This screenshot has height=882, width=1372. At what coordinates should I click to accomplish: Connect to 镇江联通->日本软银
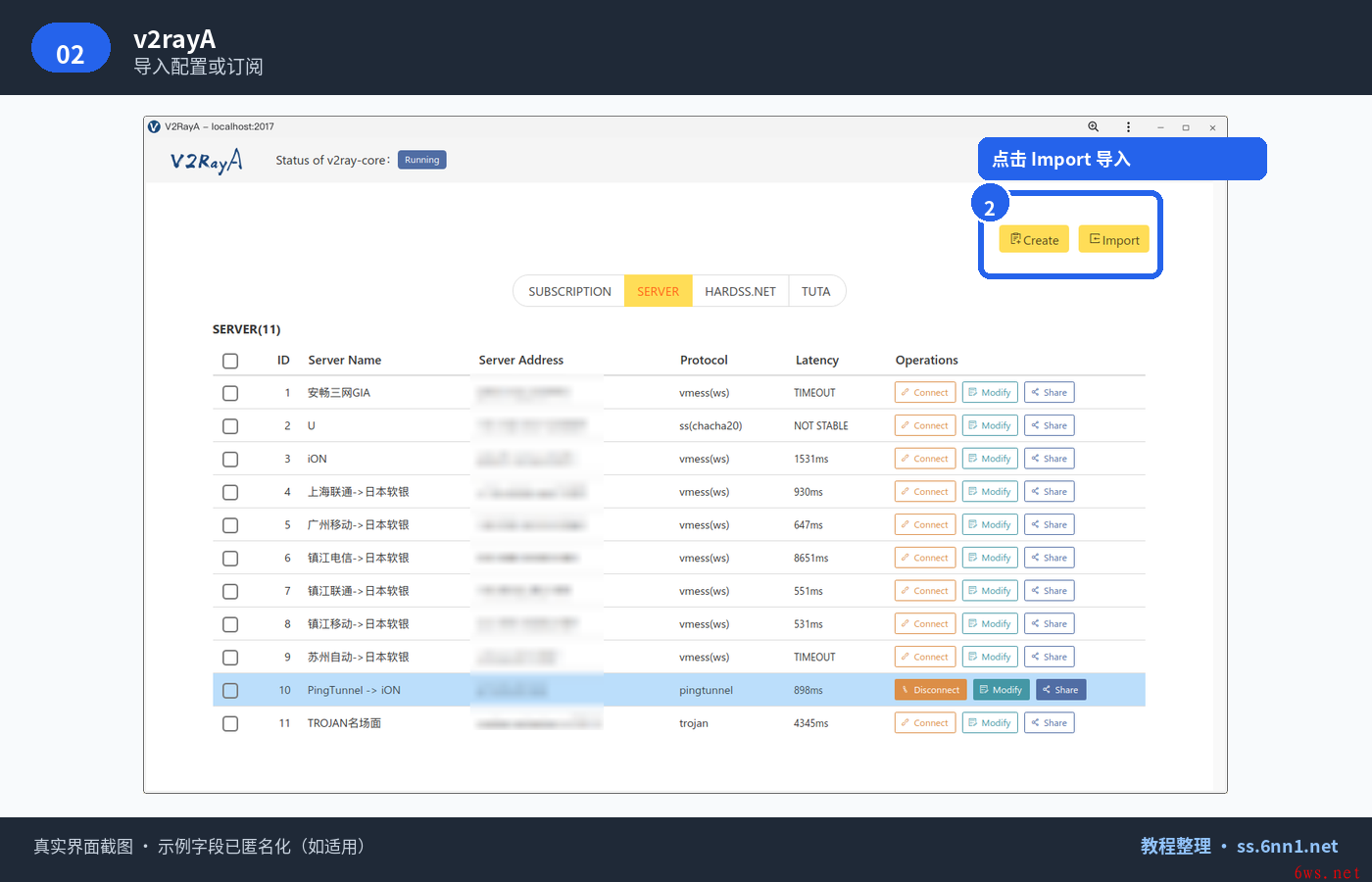click(925, 591)
